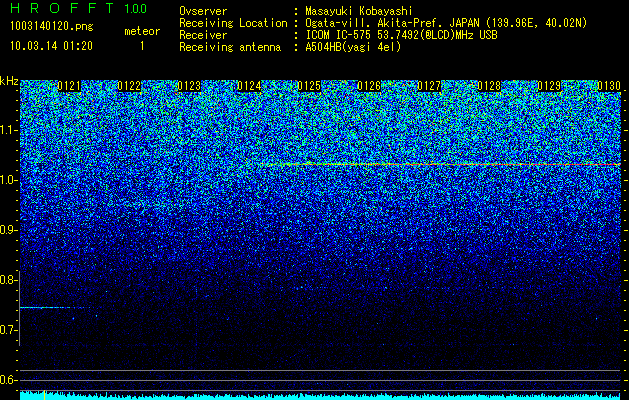Image resolution: width=629 pixels, height=400 pixels.
Task: Click the 1.1 kHz axis label
Action: point(8,130)
